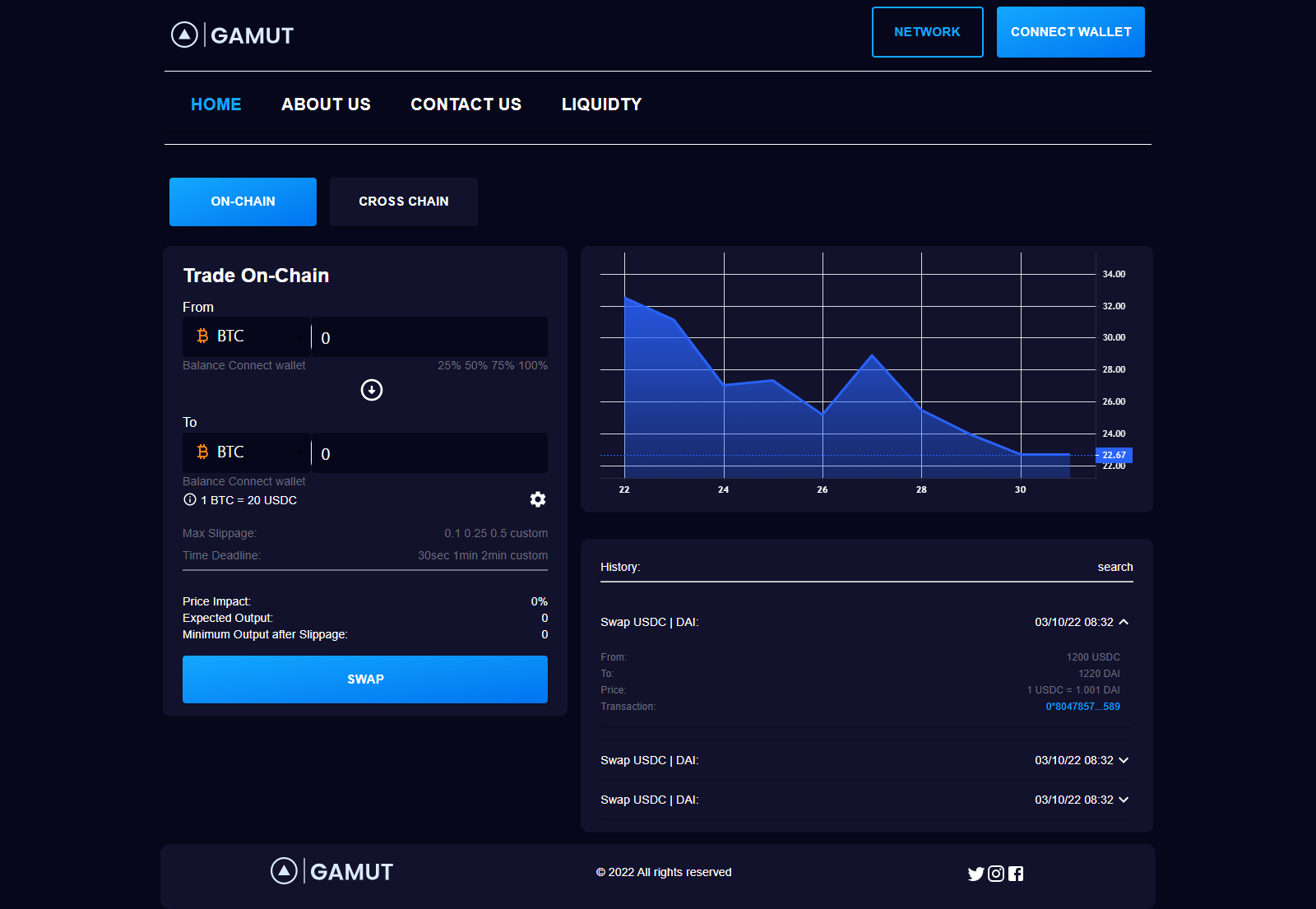Click the SWAP button
The image size is (1316, 909).
pyautogui.click(x=365, y=679)
